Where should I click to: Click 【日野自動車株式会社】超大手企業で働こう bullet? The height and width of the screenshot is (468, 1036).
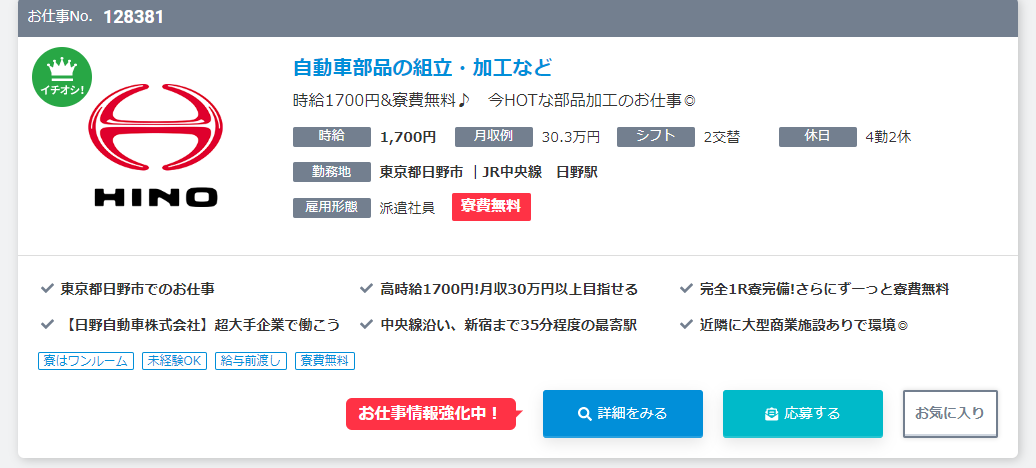coord(200,325)
